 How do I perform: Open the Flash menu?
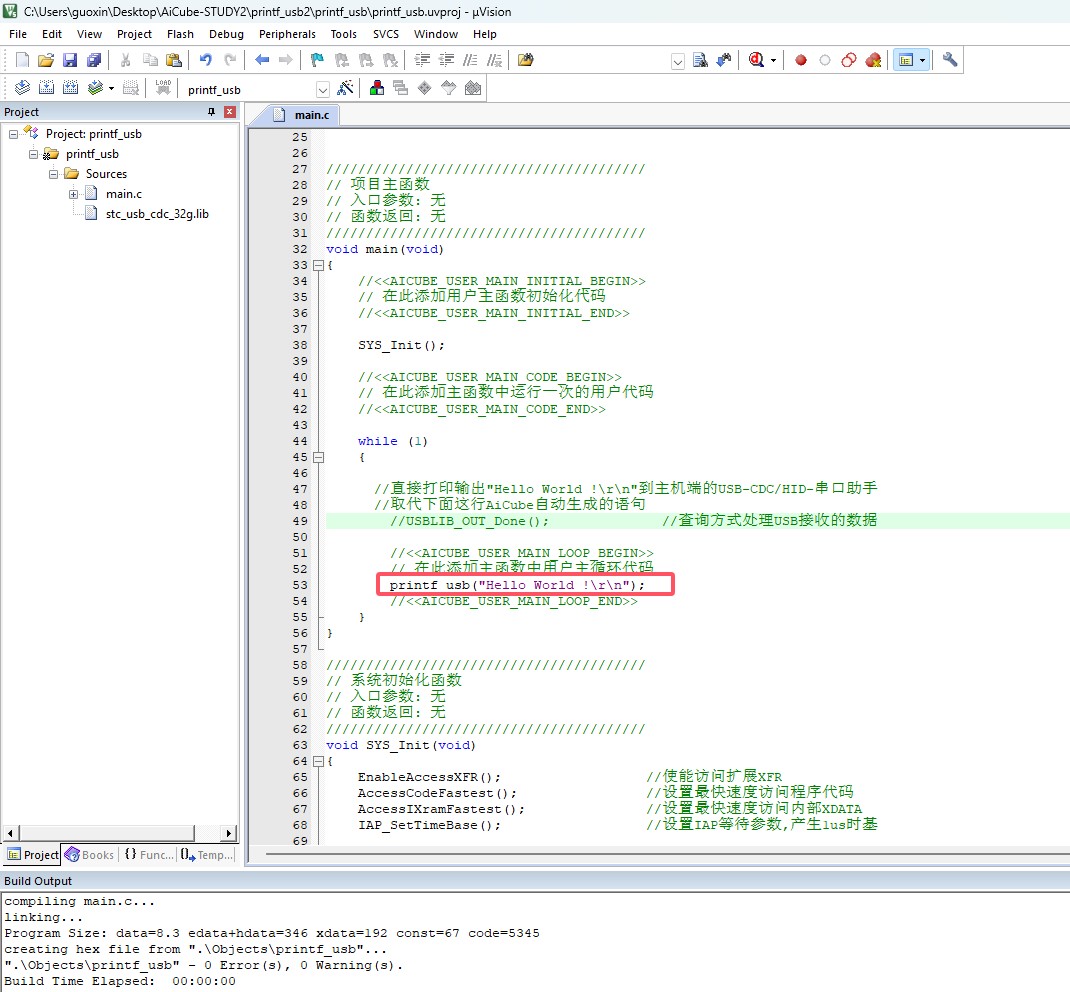coord(180,34)
